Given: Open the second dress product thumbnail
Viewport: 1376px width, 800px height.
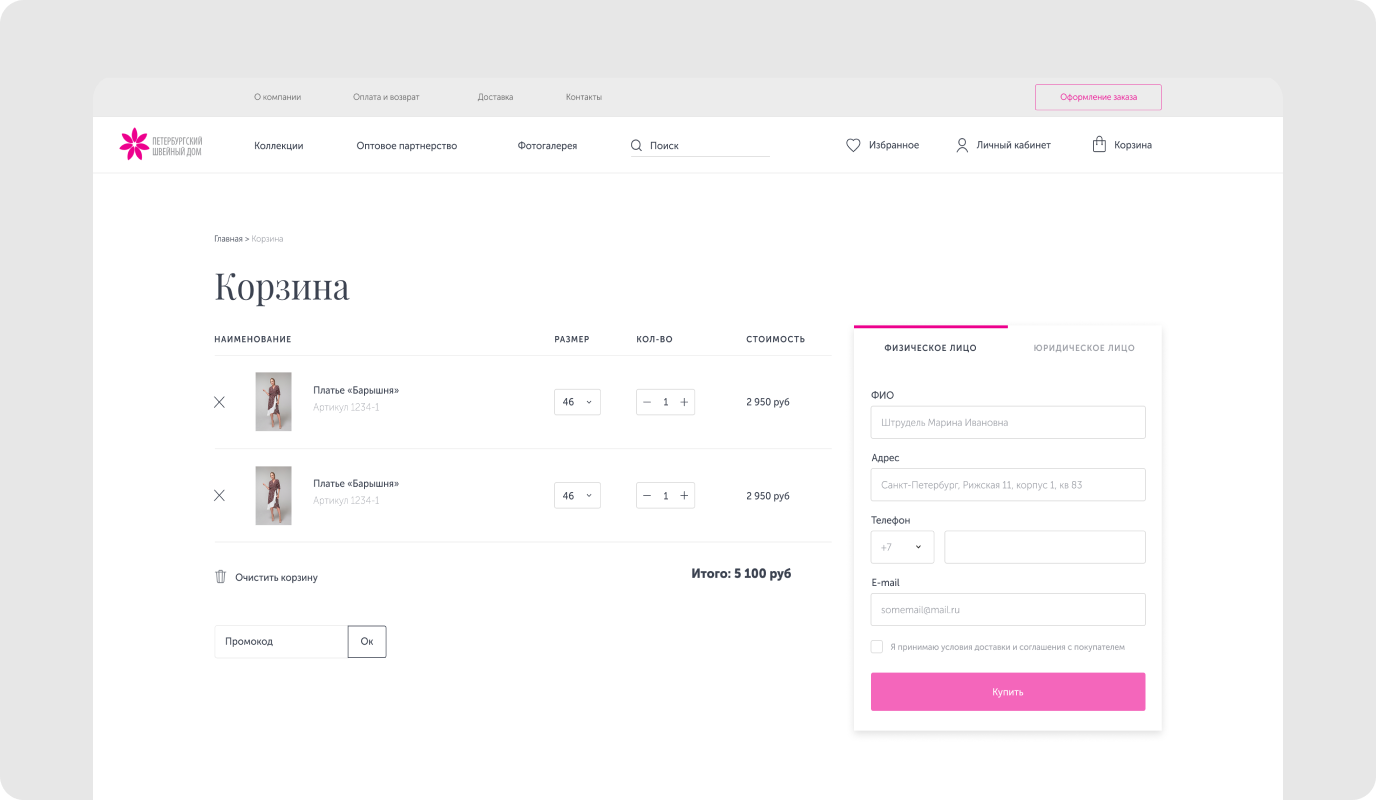Looking at the screenshot, I should point(273,495).
